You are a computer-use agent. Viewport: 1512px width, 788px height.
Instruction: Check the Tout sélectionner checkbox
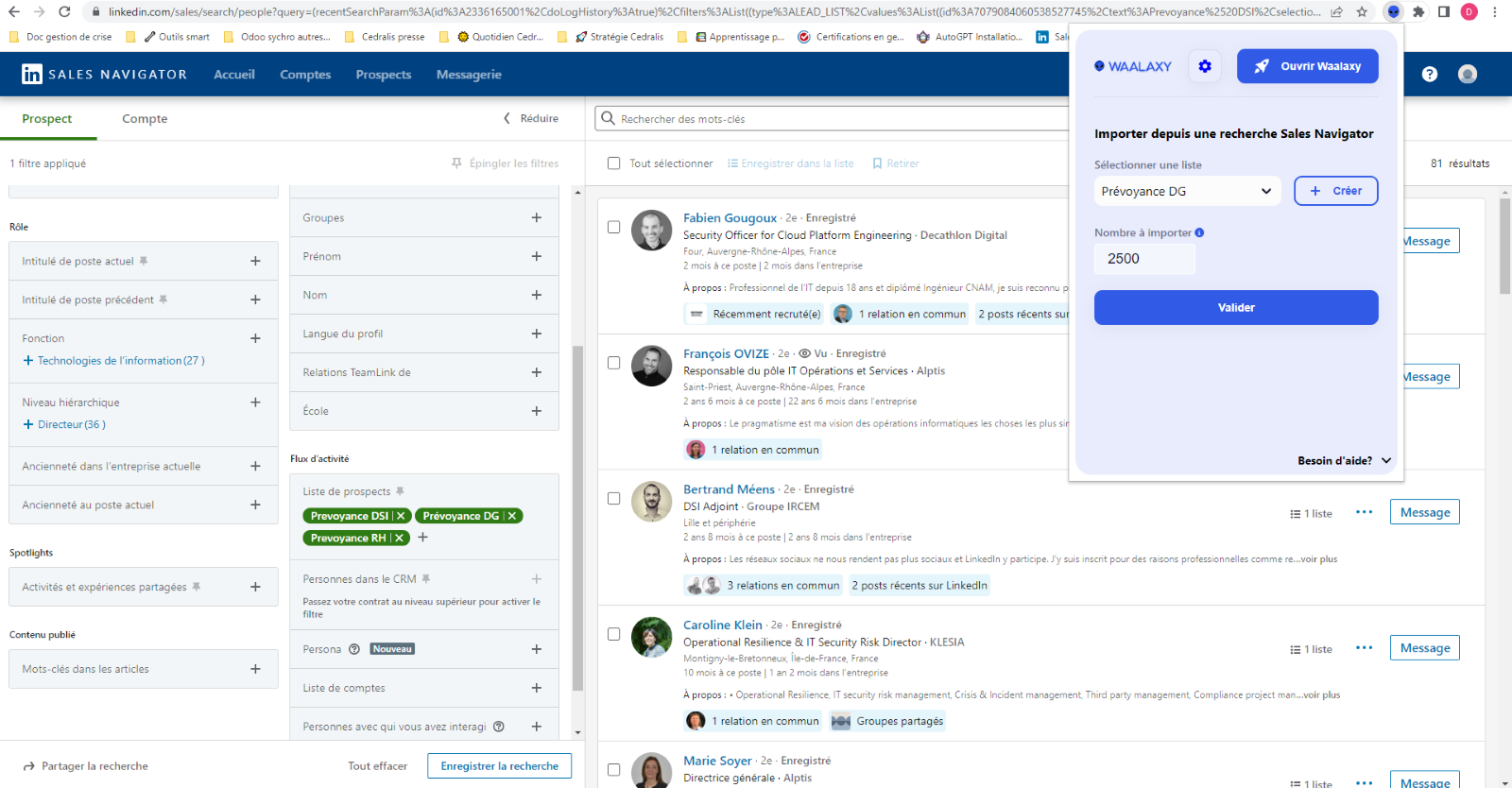(x=613, y=163)
